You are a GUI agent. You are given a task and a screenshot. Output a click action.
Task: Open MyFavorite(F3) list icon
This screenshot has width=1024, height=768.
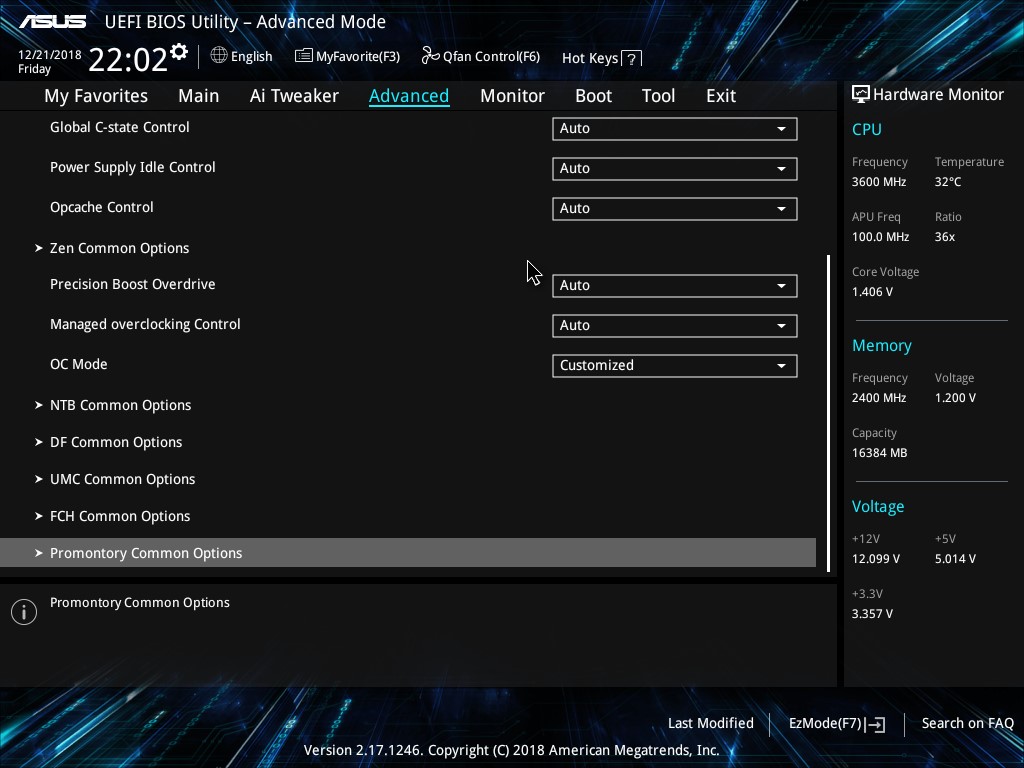click(303, 56)
